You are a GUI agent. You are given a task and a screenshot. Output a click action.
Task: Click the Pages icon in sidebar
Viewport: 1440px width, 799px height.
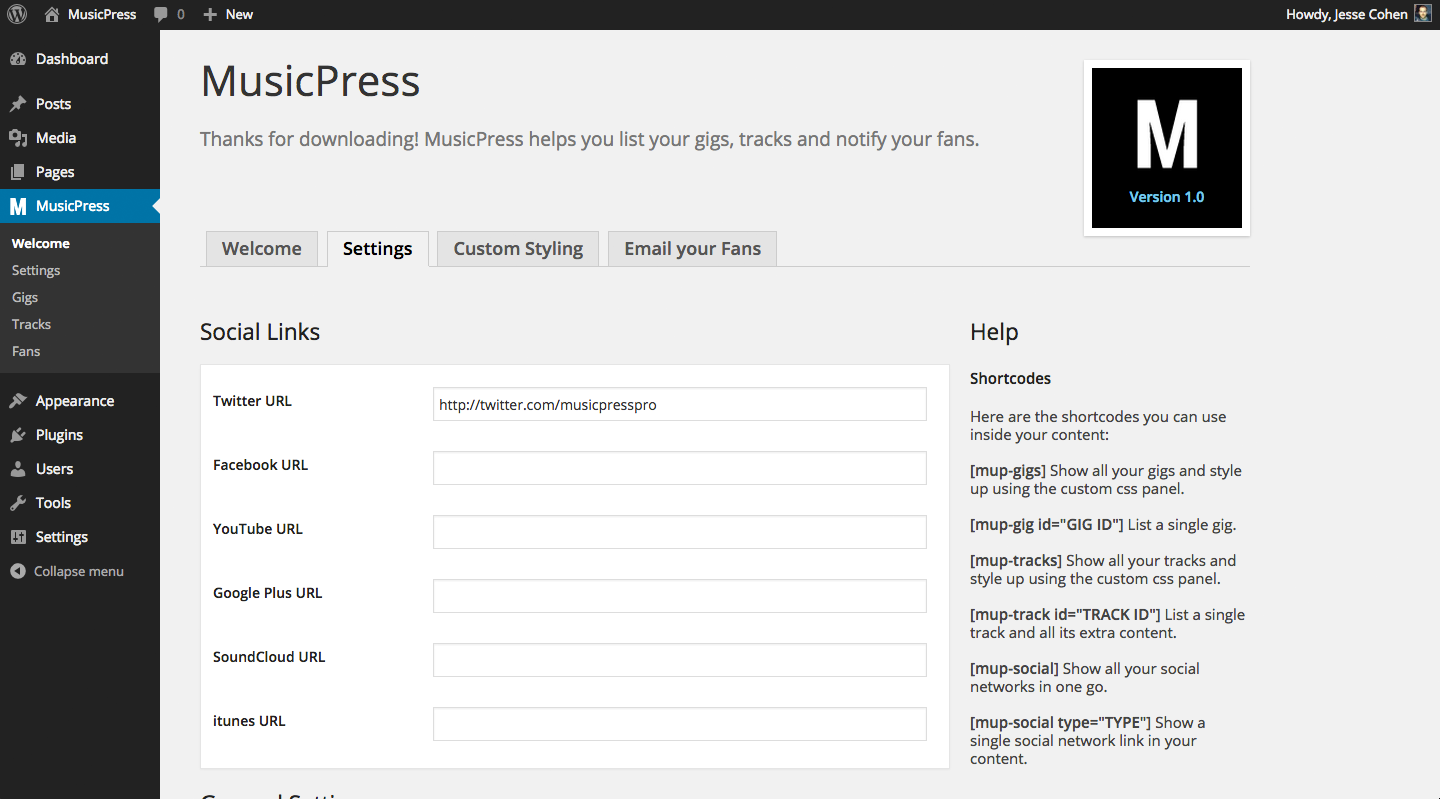[18, 172]
